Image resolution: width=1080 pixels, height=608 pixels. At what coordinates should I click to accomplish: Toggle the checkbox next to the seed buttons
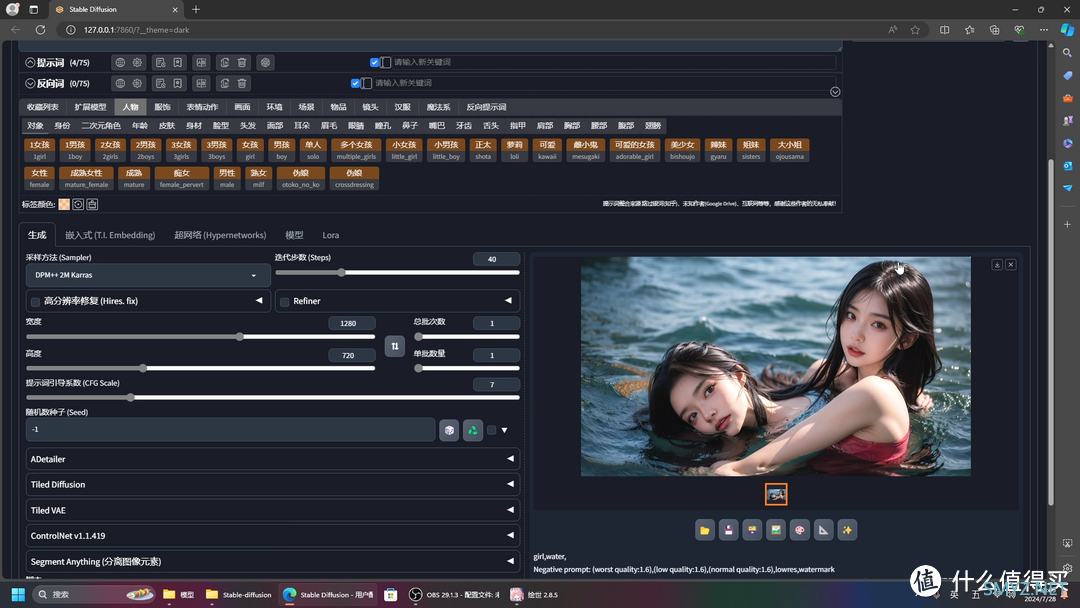(x=491, y=430)
